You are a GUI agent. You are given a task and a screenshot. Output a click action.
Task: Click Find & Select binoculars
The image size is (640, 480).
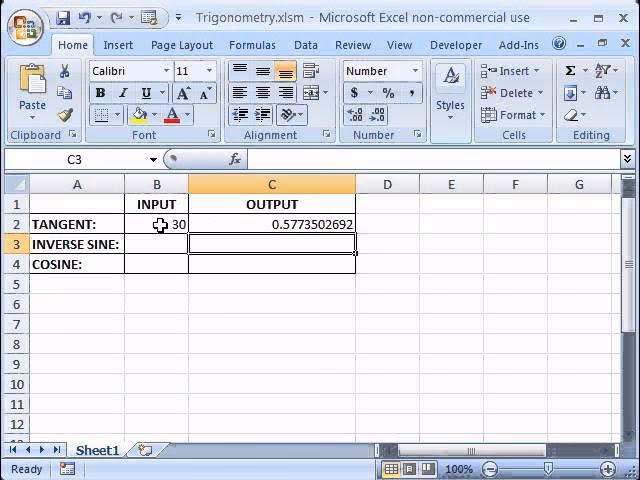click(602, 93)
